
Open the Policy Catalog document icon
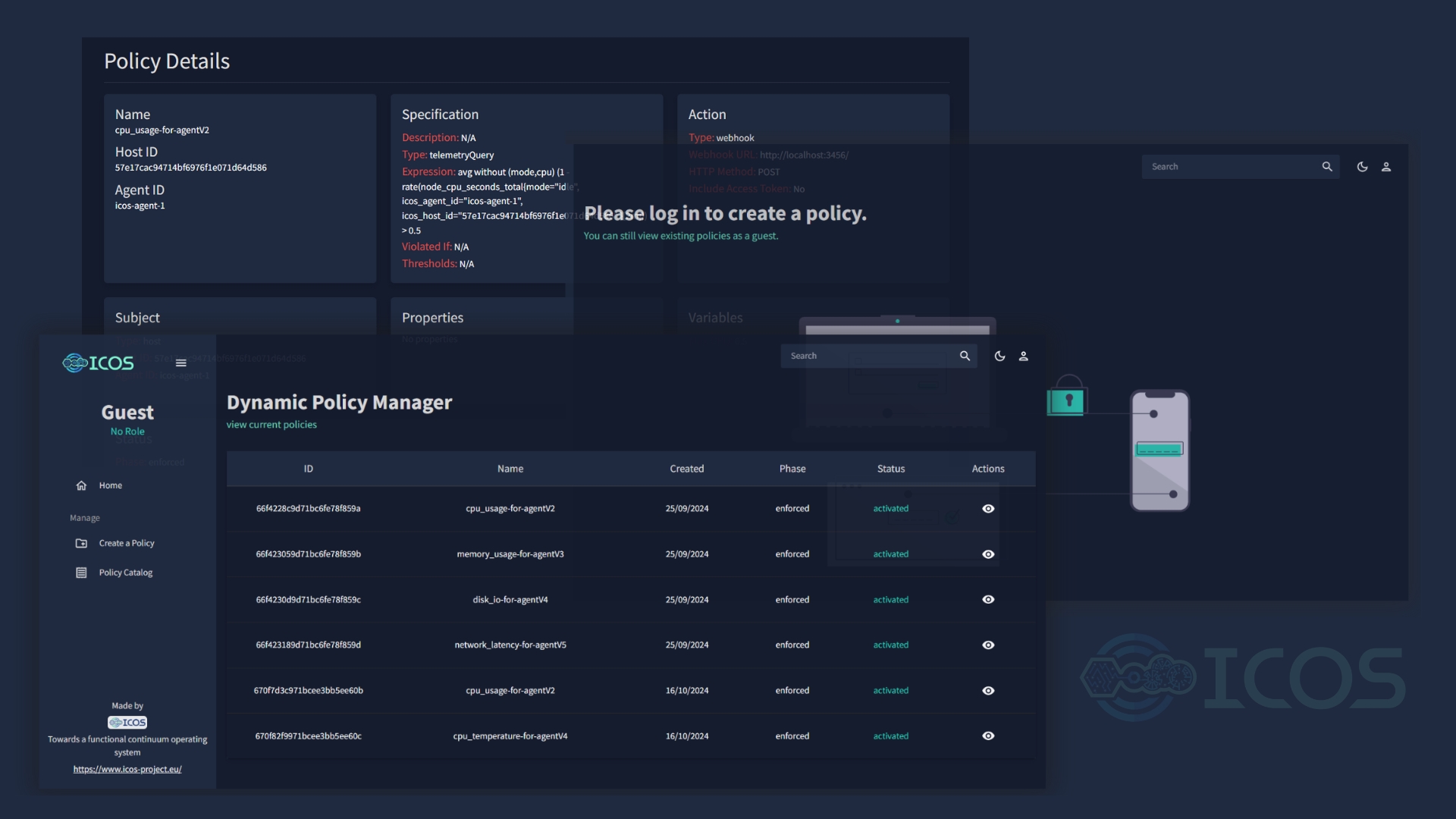point(81,573)
